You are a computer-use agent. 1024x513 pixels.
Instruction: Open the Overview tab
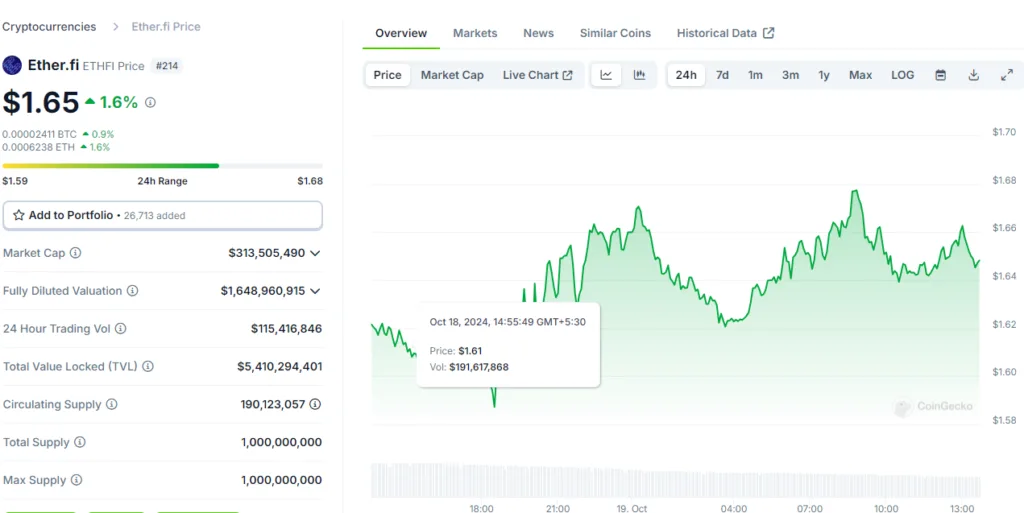pyautogui.click(x=401, y=33)
